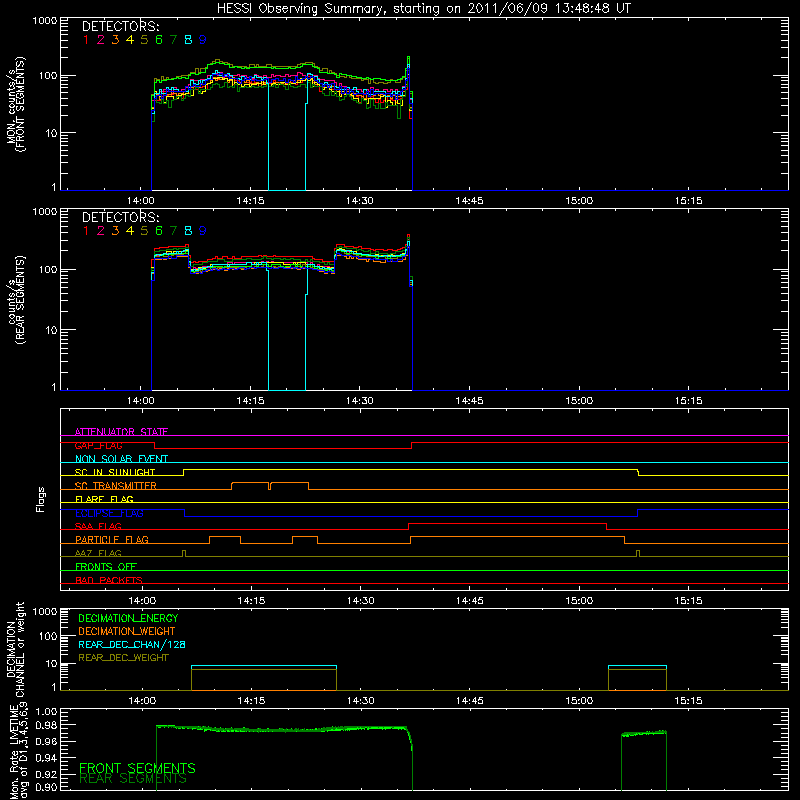Click 14:00 tick under flags panel
The image size is (800, 800).
pyautogui.click(x=142, y=601)
